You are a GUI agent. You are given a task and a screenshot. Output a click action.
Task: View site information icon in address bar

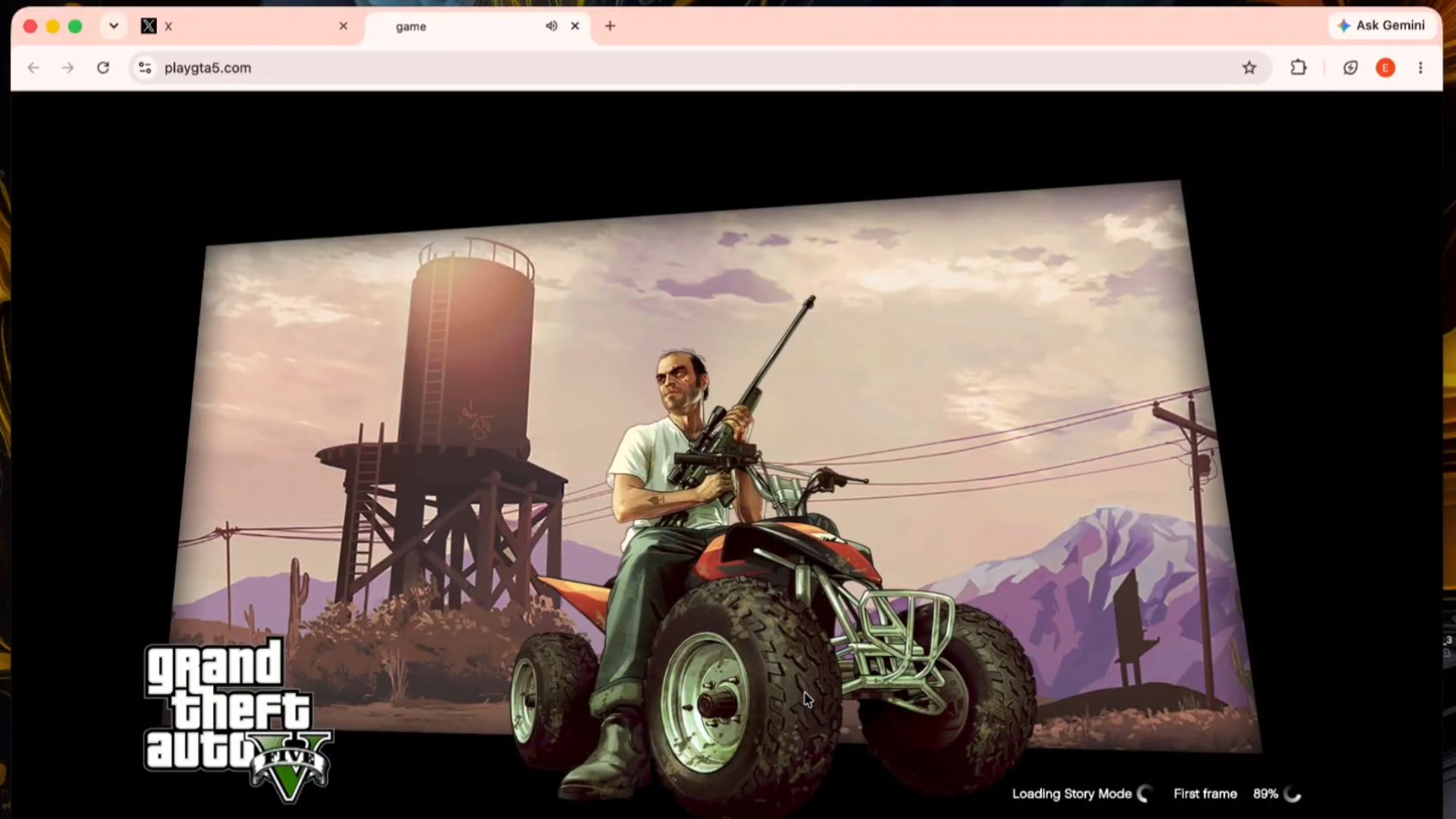tap(145, 67)
